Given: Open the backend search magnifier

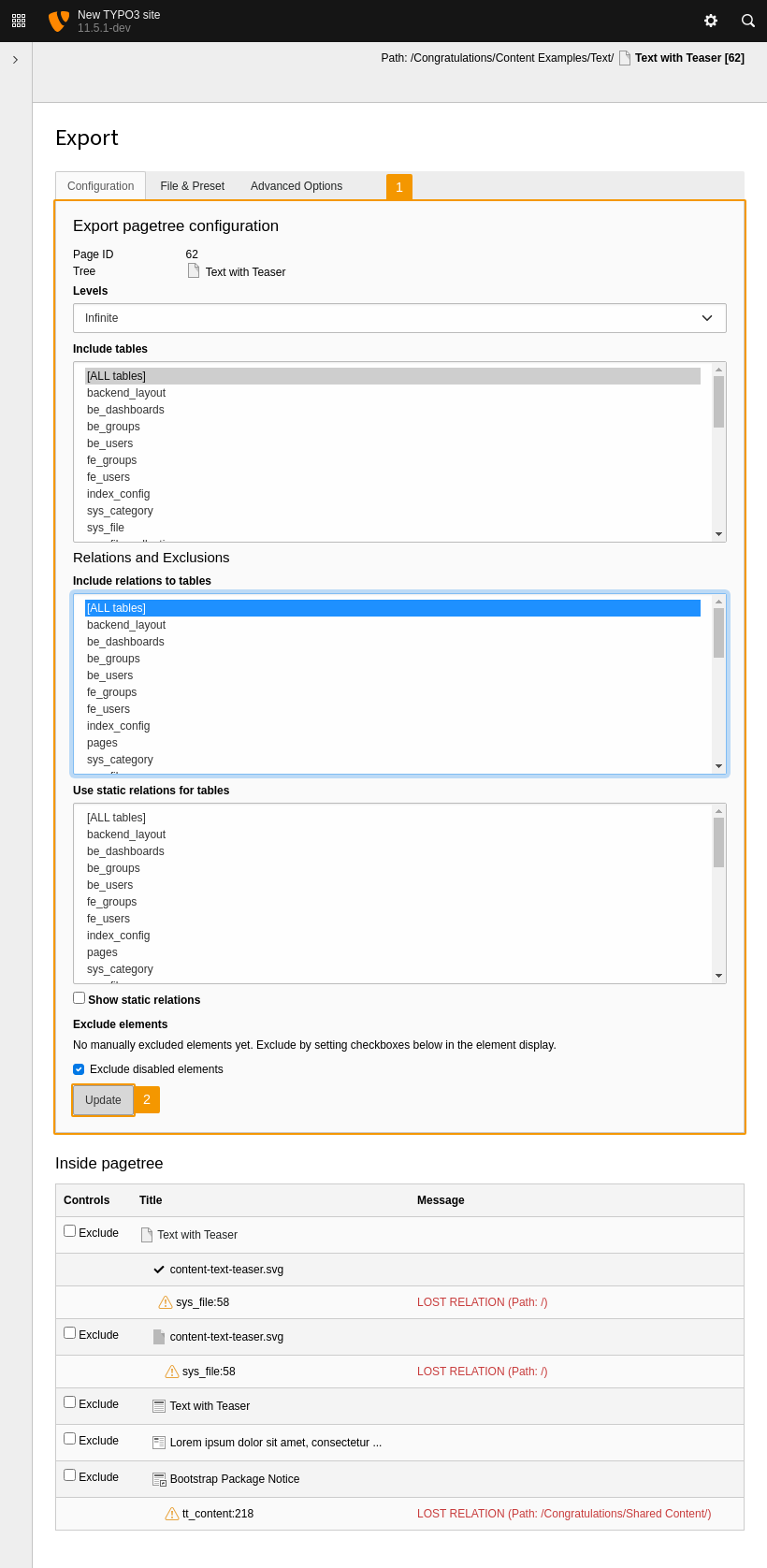Looking at the screenshot, I should (x=747, y=21).
